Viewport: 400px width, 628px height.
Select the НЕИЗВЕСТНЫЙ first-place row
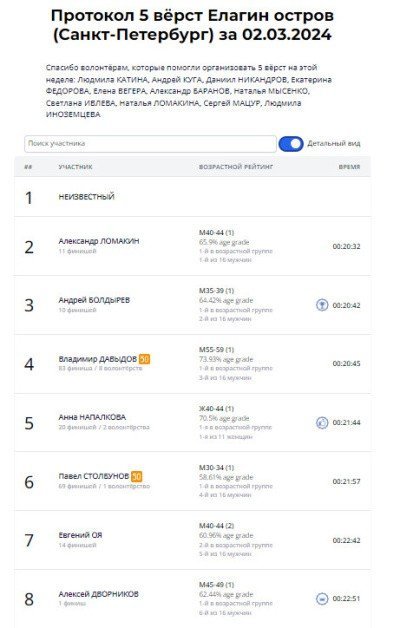point(193,197)
